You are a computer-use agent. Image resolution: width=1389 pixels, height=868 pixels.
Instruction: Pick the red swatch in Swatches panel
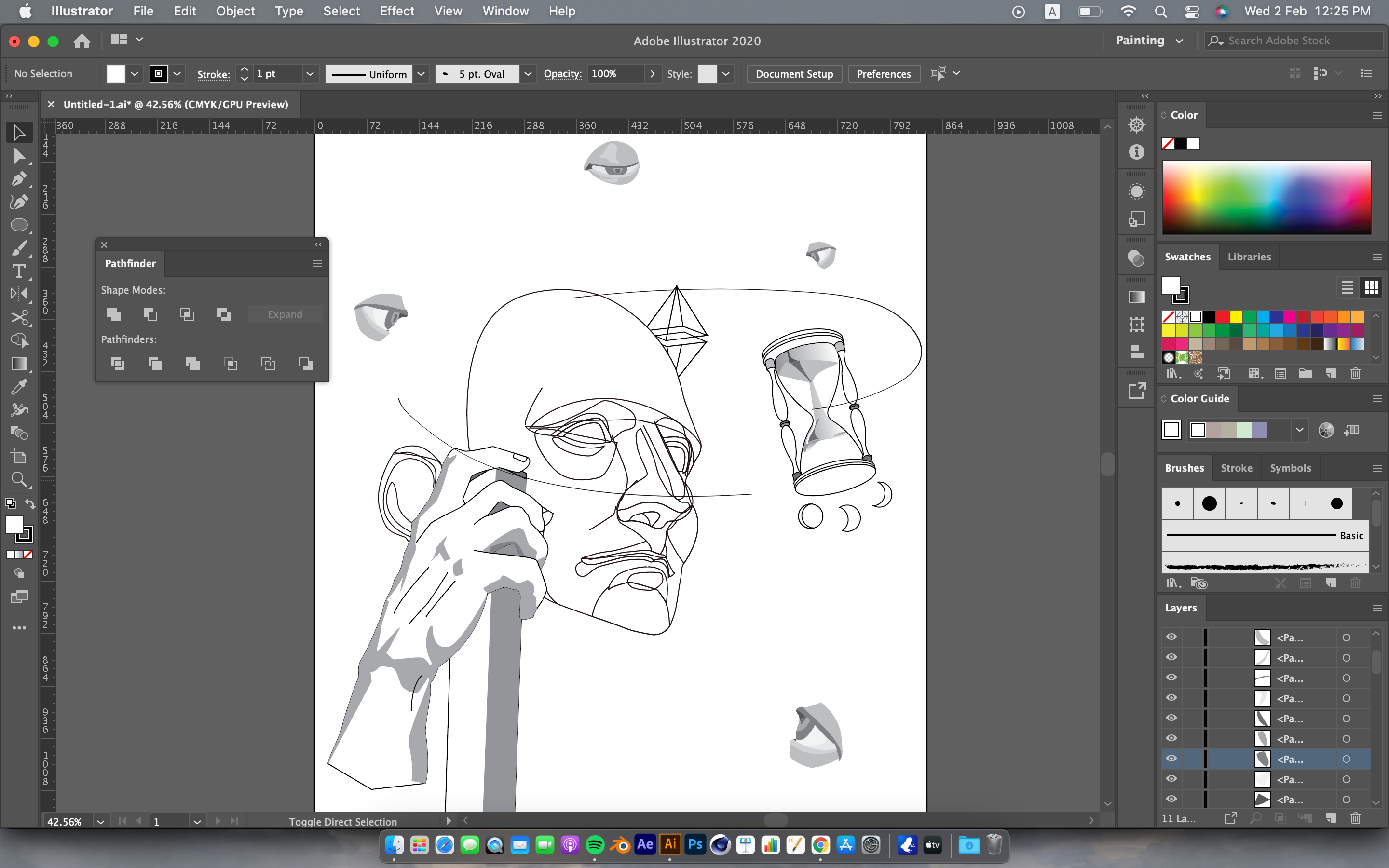(x=1223, y=317)
